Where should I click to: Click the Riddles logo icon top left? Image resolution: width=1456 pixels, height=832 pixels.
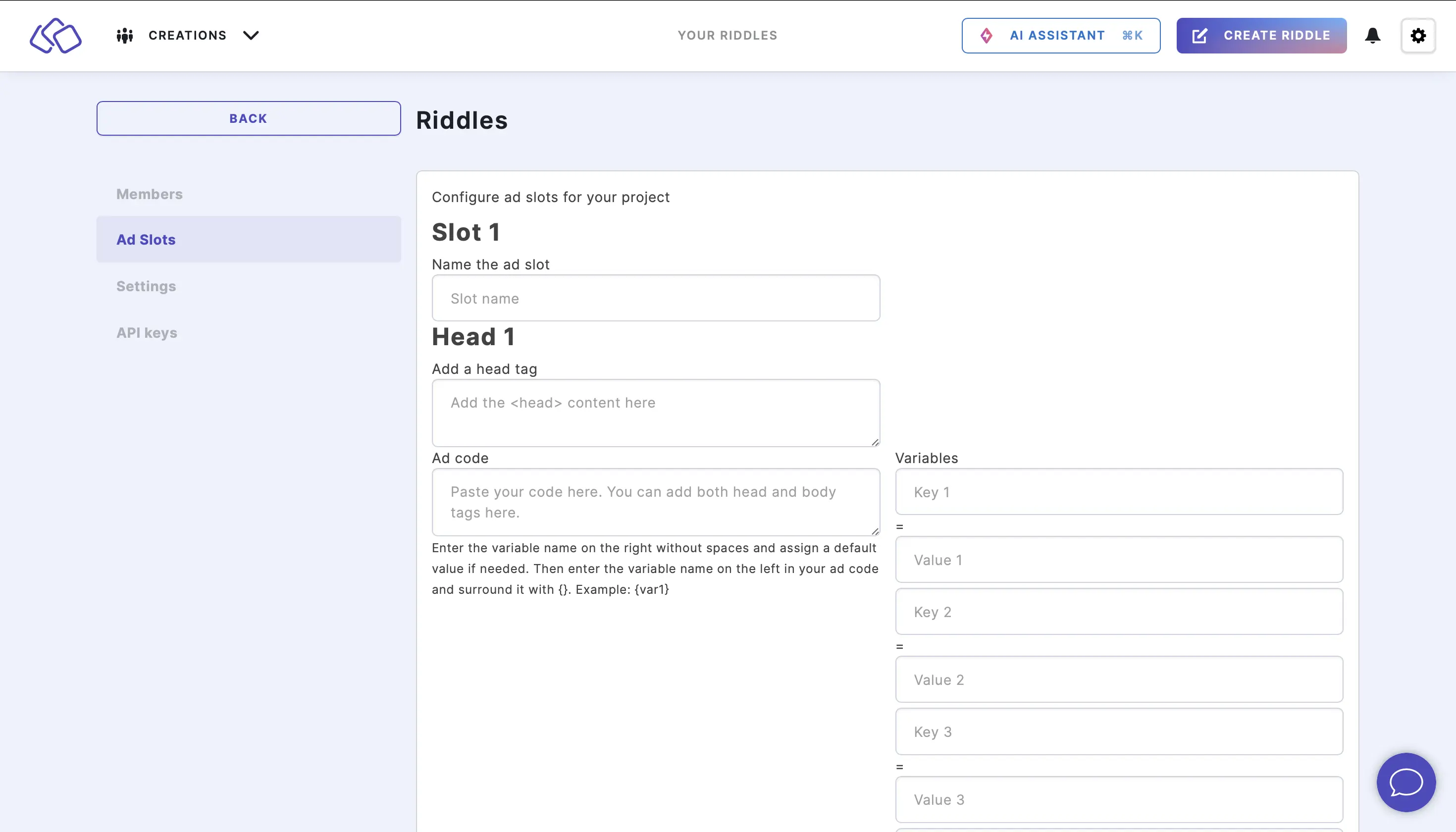[x=56, y=35]
